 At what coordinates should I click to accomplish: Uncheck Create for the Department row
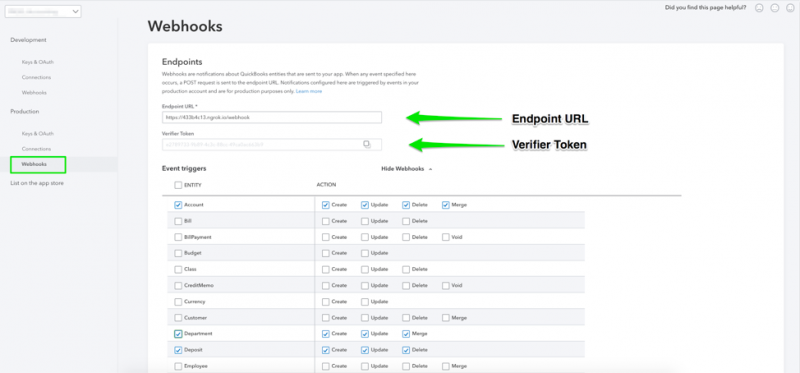coord(326,334)
